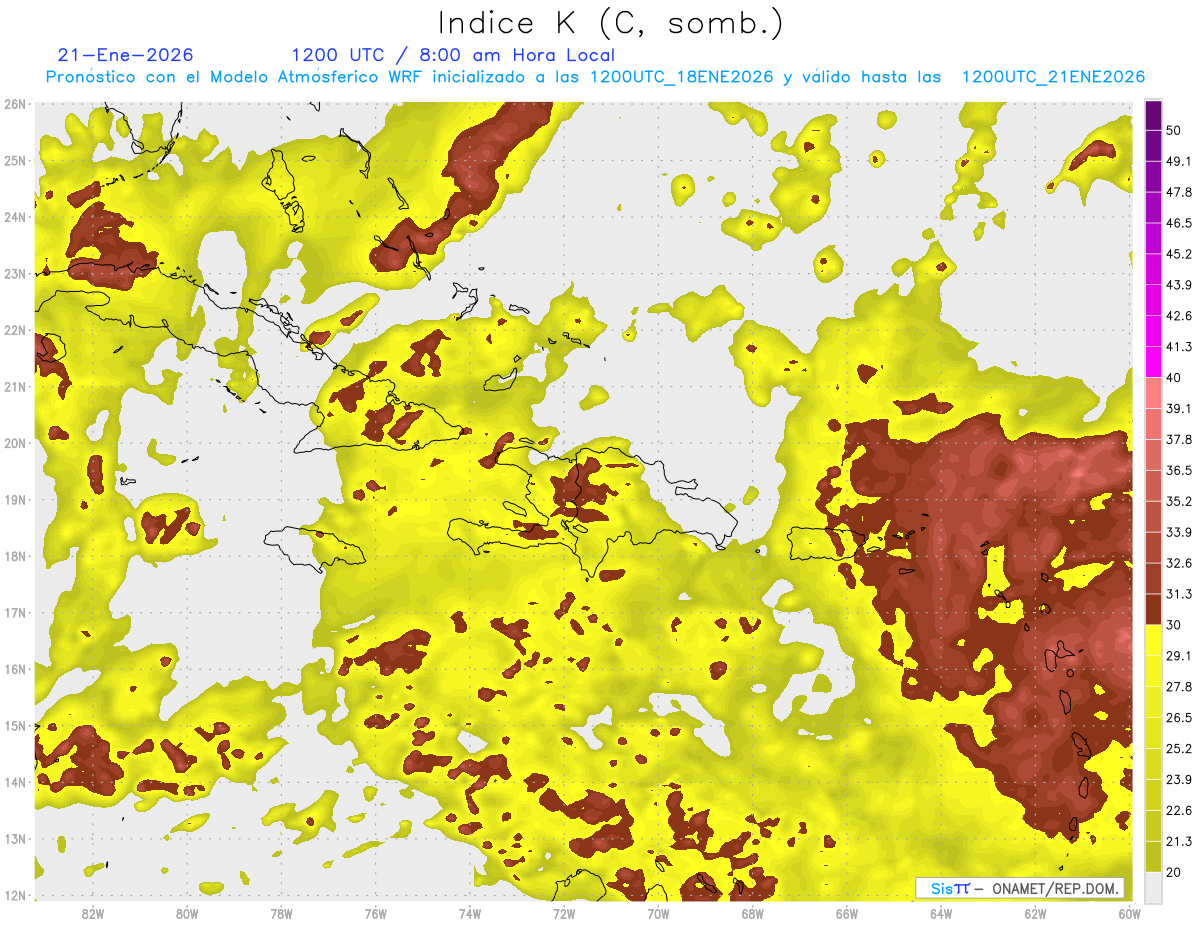Viewport: 1200px width, 927px height.
Task: Click the title "Indice K (C, somb.)"
Action: (610, 23)
